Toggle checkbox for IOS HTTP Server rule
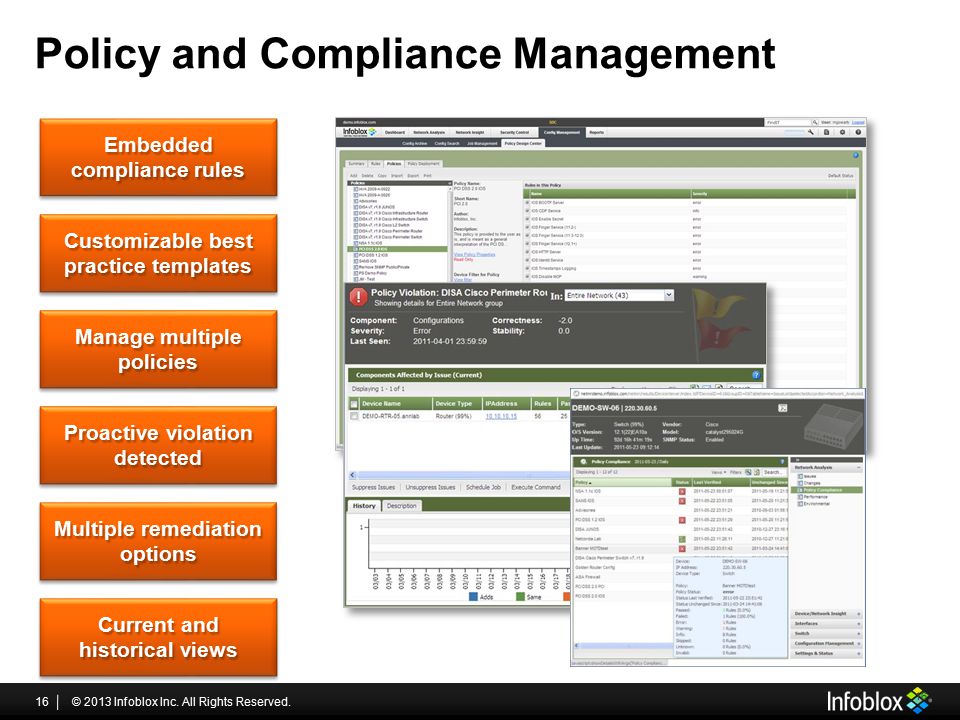960x720 pixels. [x=527, y=252]
